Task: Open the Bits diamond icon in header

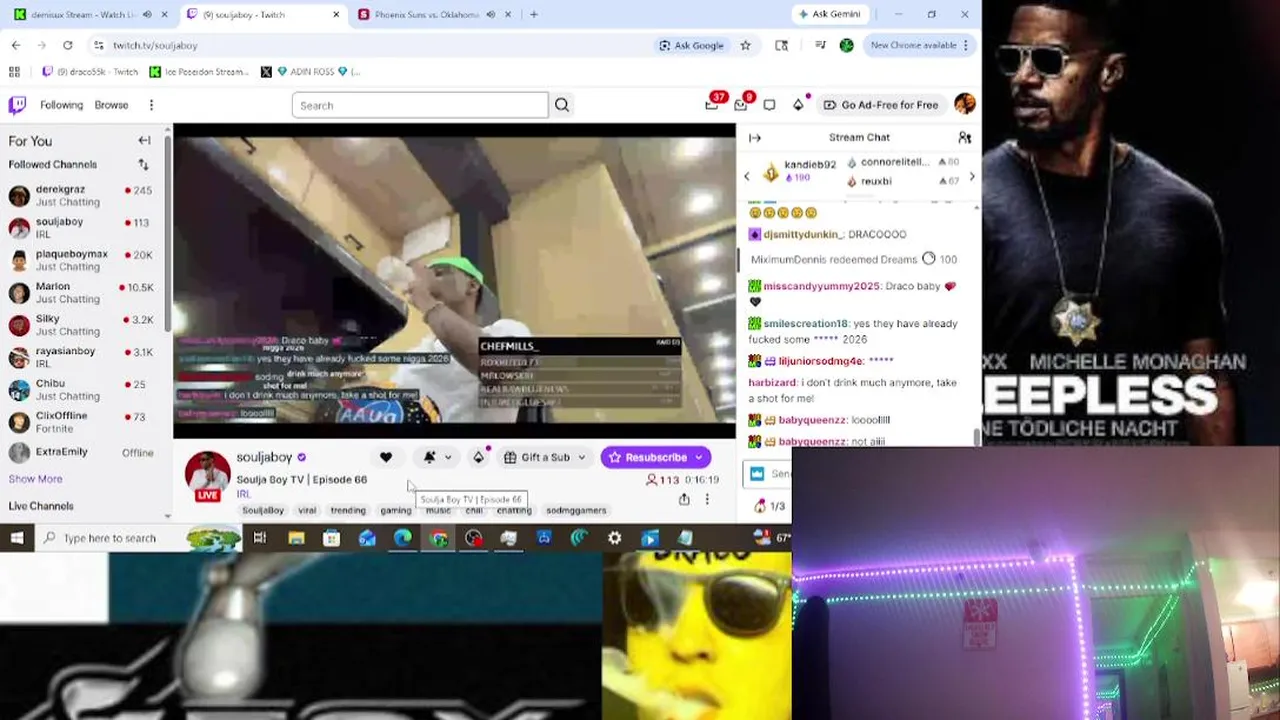Action: [x=798, y=104]
